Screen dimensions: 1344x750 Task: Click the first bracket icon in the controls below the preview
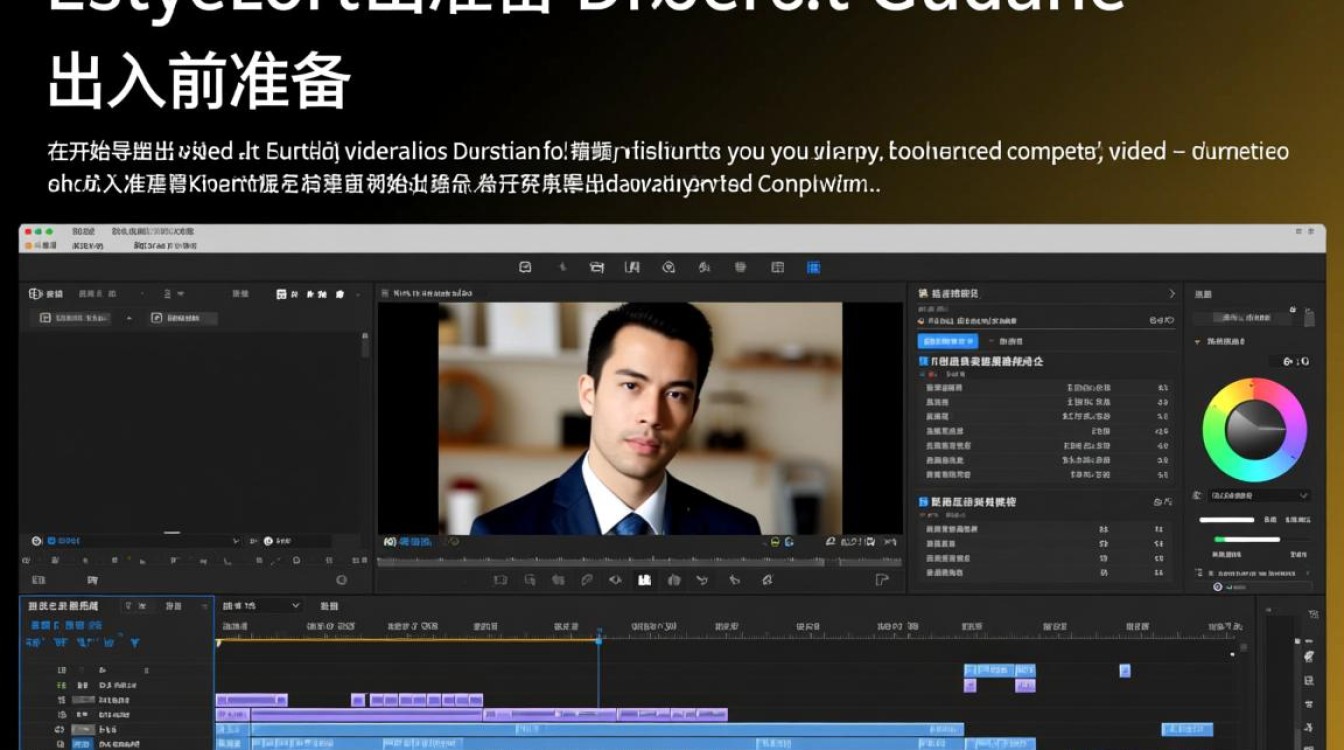point(501,580)
